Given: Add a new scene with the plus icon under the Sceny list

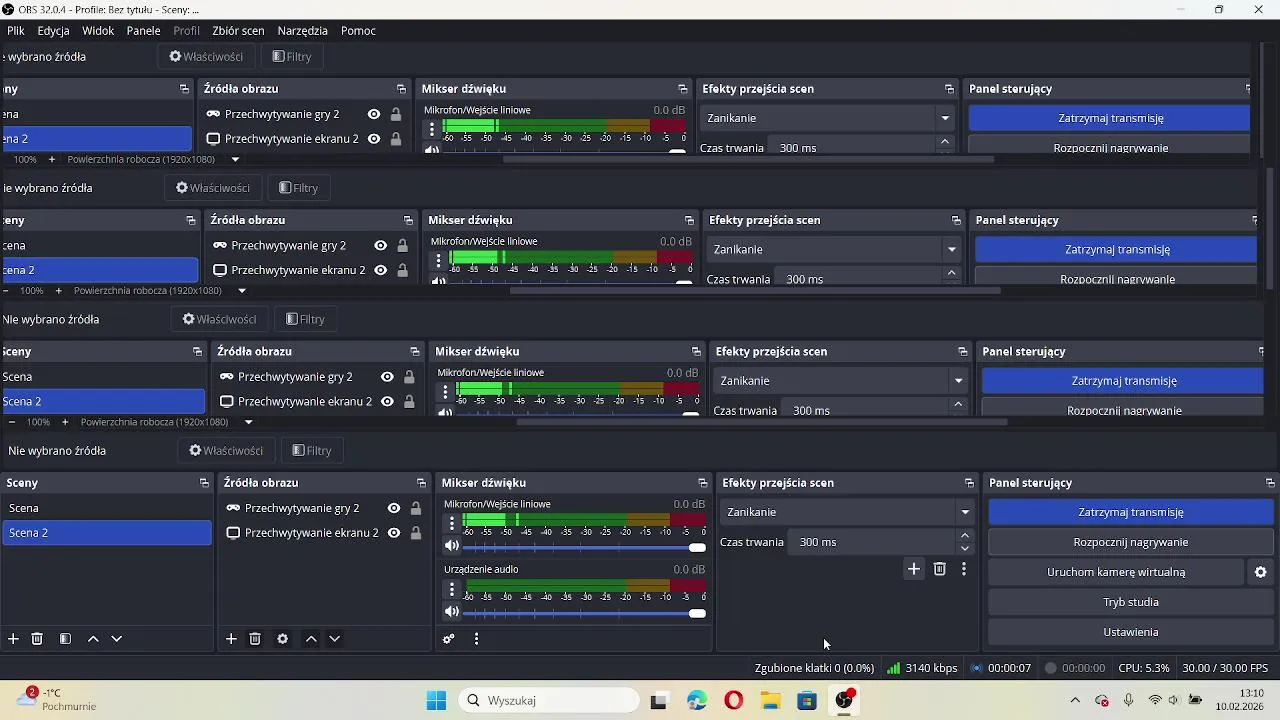Looking at the screenshot, I should (x=13, y=639).
